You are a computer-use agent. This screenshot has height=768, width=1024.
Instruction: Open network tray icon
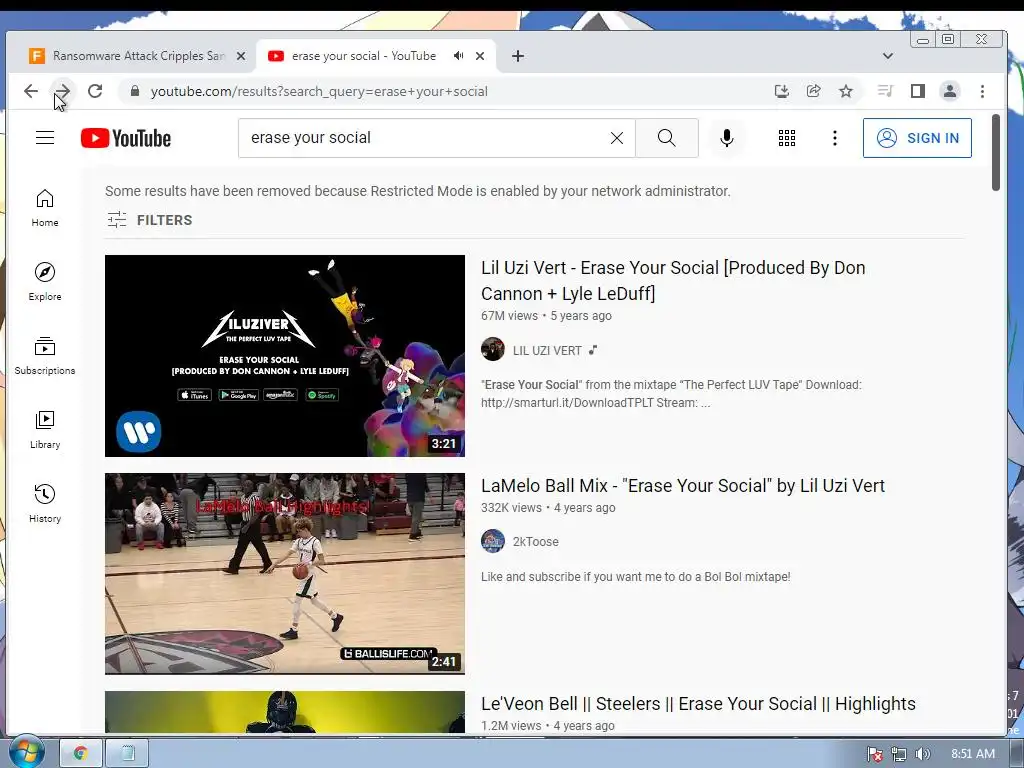(899, 754)
